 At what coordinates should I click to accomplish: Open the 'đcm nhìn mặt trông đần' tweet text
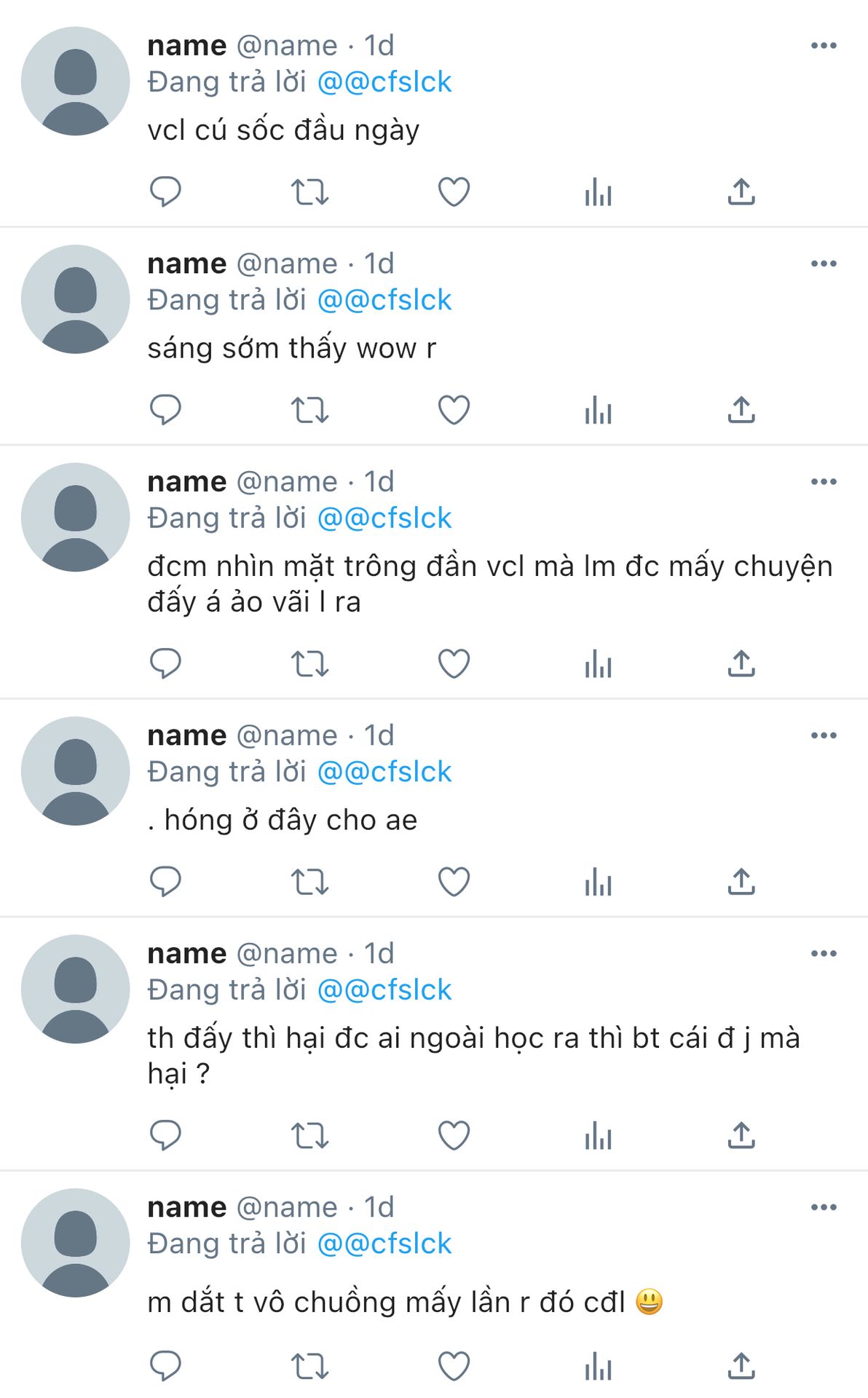pyautogui.click(x=489, y=584)
